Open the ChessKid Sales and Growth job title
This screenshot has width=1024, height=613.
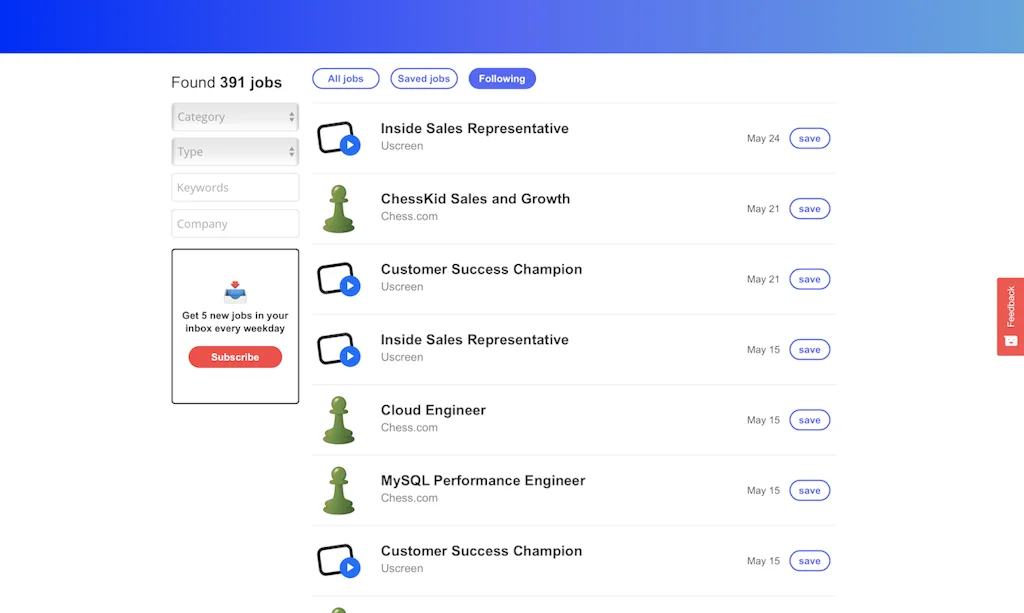click(475, 199)
